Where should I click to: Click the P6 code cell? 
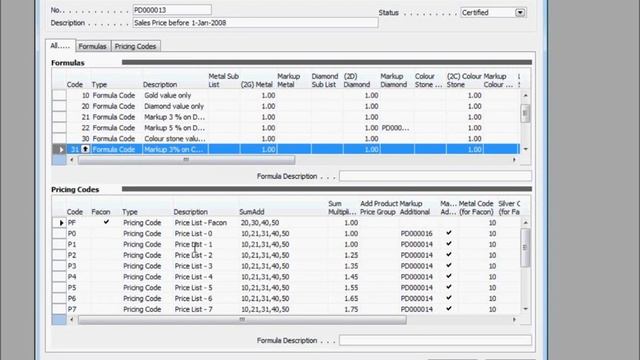click(78, 298)
